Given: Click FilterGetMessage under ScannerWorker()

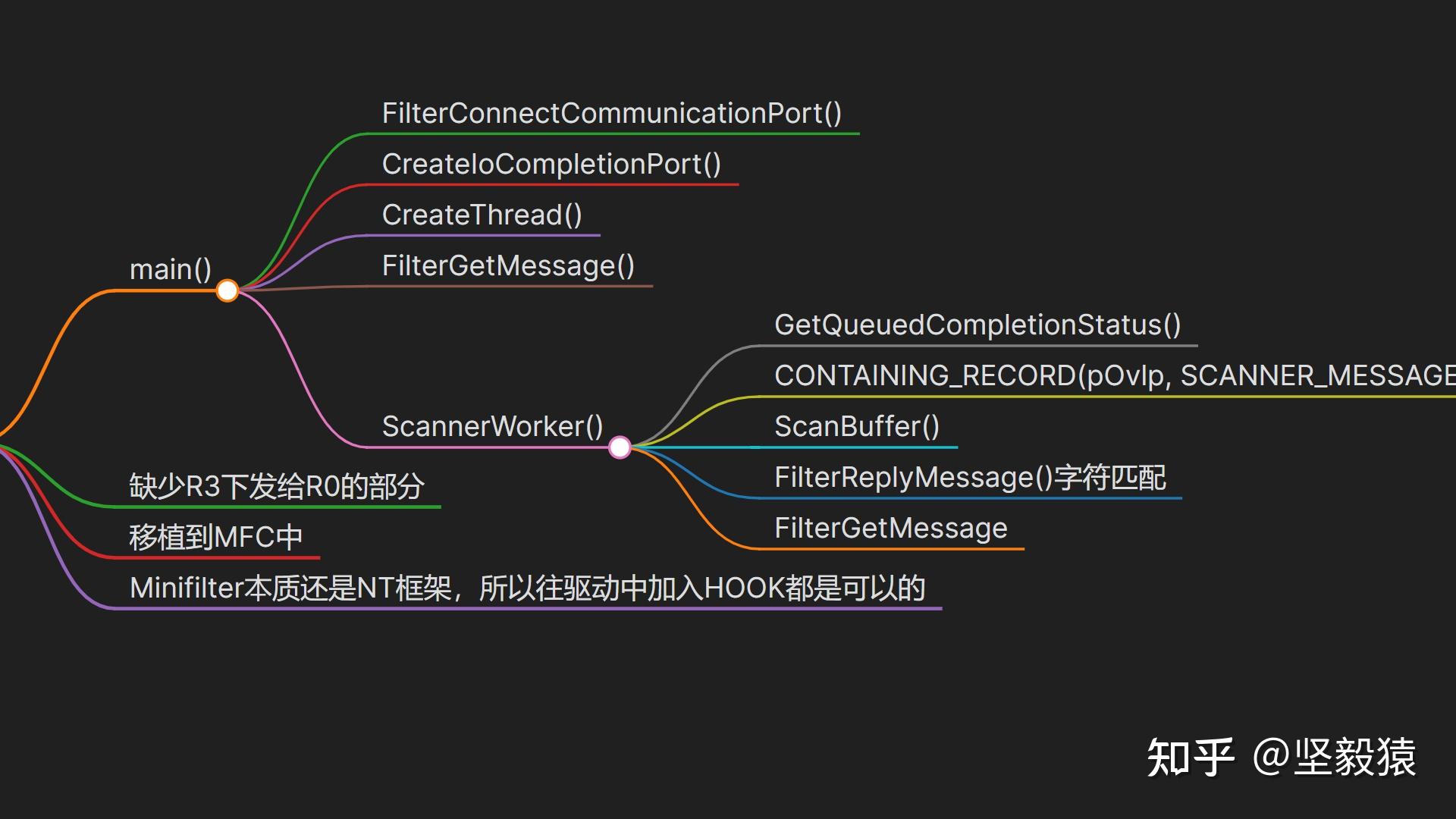Looking at the screenshot, I should click(x=890, y=528).
